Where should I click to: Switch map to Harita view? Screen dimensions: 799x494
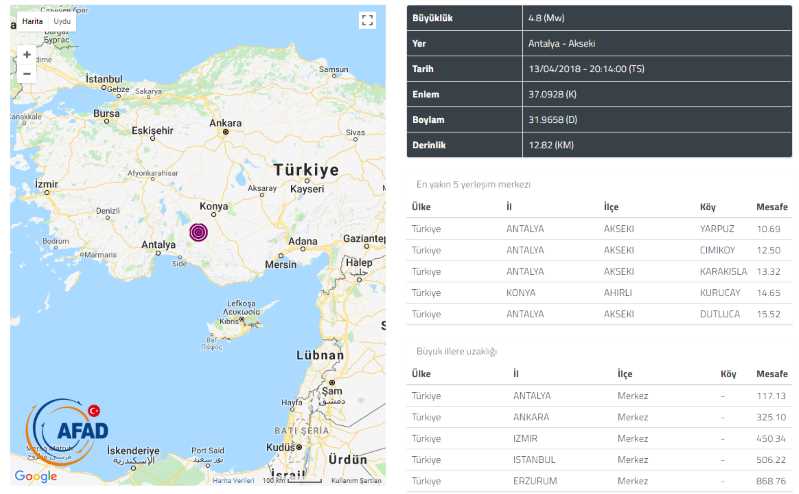click(32, 20)
